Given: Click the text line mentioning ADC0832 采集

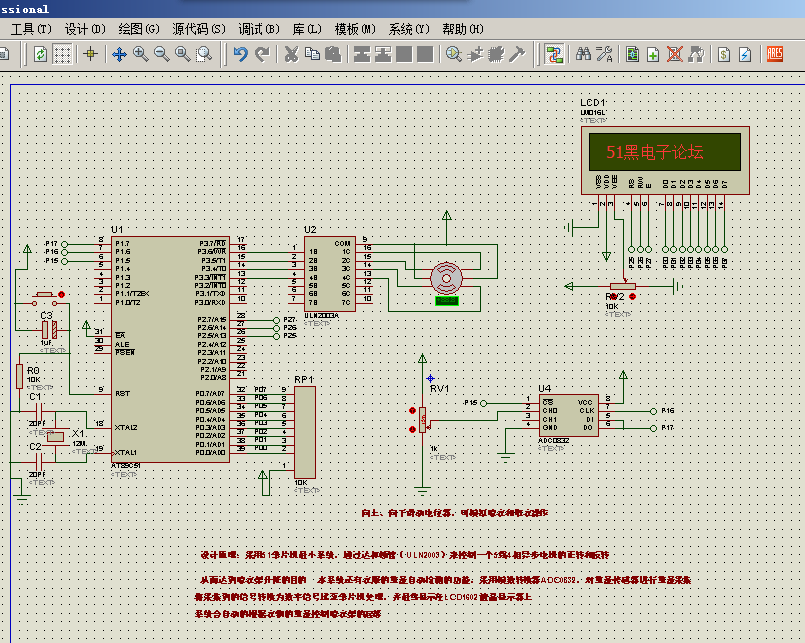Looking at the screenshot, I should pyautogui.click(x=445, y=580).
